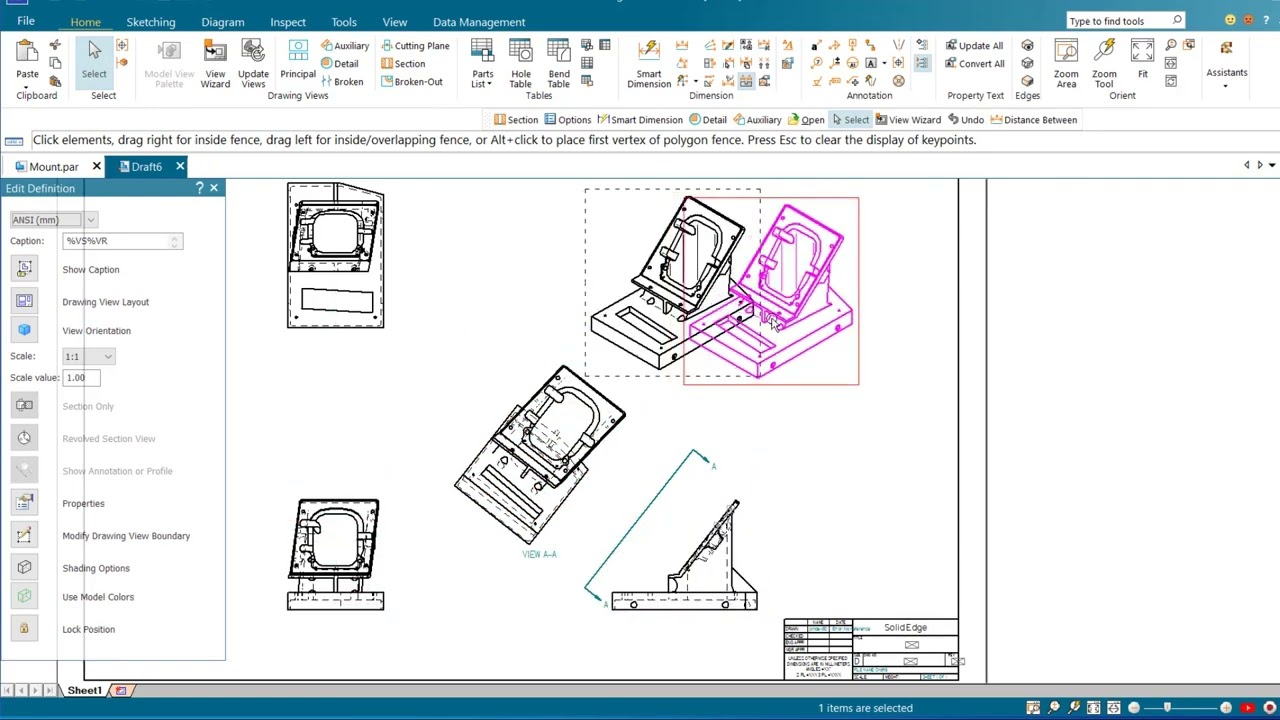Close the Draft6 document tab

[180, 167]
